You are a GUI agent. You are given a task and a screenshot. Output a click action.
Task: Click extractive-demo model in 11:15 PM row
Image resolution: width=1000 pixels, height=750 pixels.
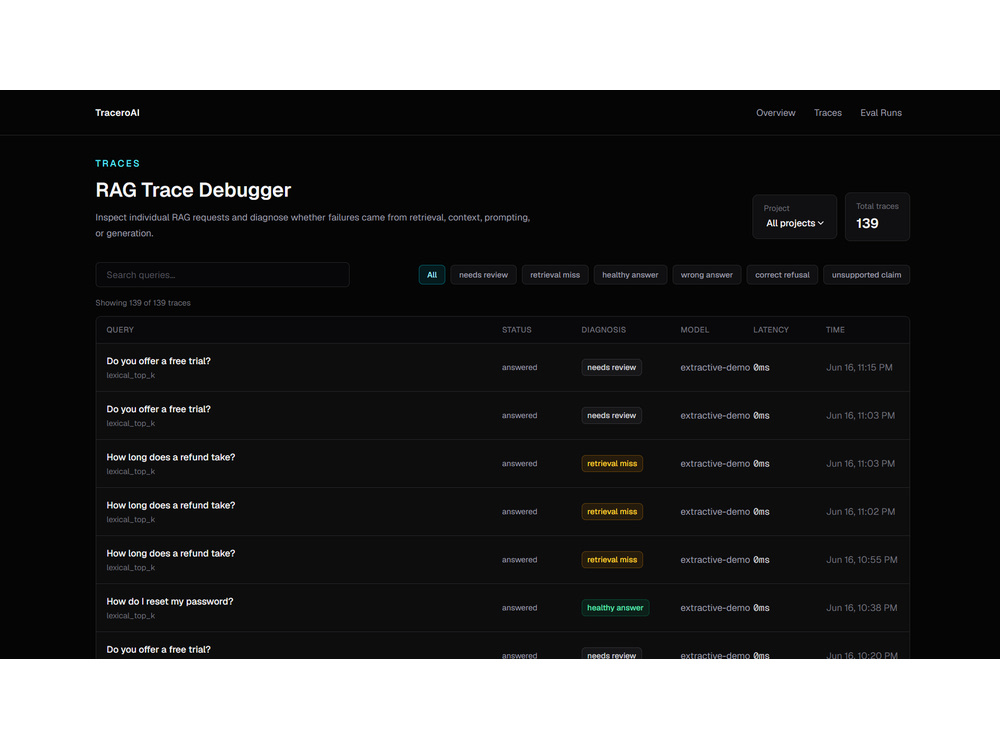(715, 367)
